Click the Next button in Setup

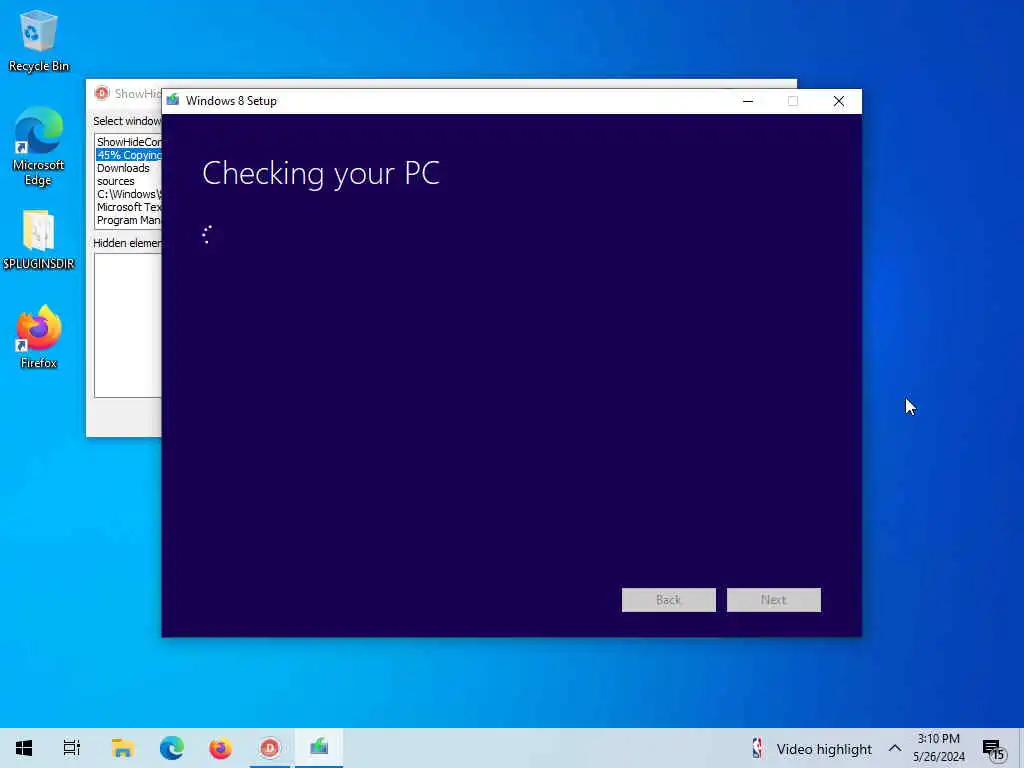(773, 600)
